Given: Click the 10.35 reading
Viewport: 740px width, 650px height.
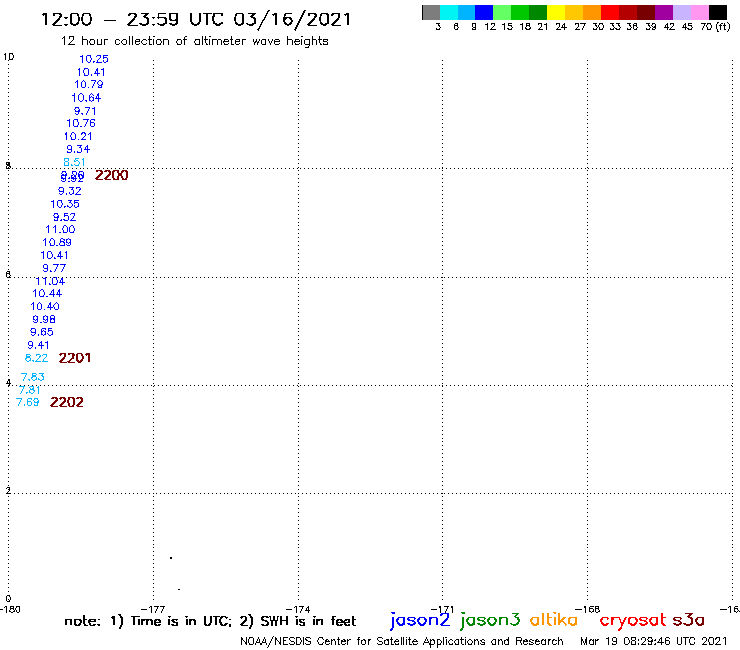Looking at the screenshot, I should point(65,204).
